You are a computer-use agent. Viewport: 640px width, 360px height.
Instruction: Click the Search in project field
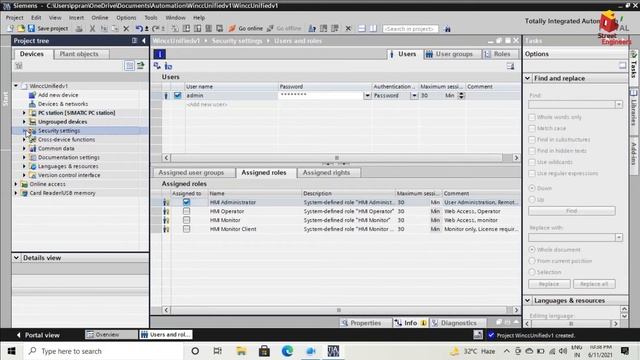[x=410, y=29]
